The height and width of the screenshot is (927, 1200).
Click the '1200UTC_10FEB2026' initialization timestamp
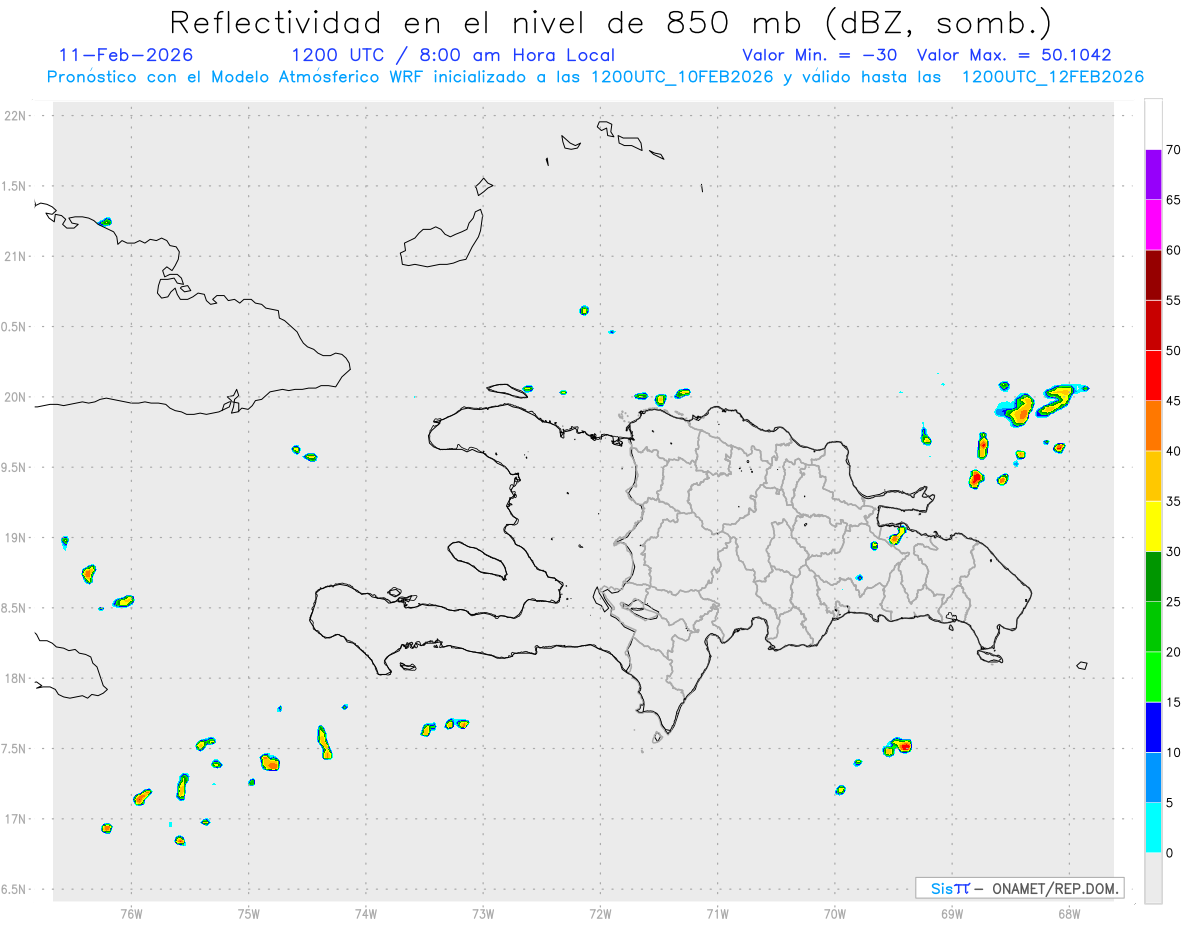tap(681, 77)
